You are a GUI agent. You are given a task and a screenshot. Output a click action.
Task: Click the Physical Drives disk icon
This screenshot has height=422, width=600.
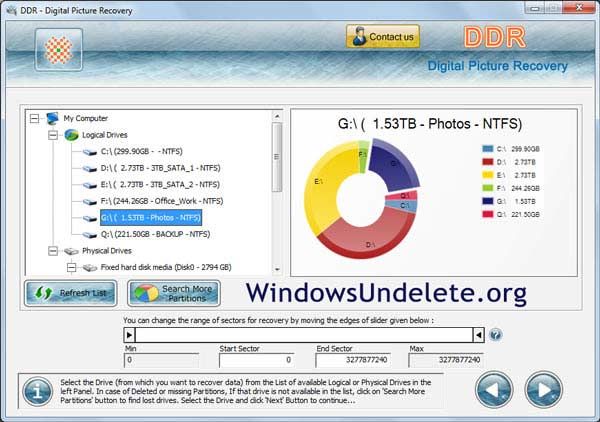coord(71,251)
